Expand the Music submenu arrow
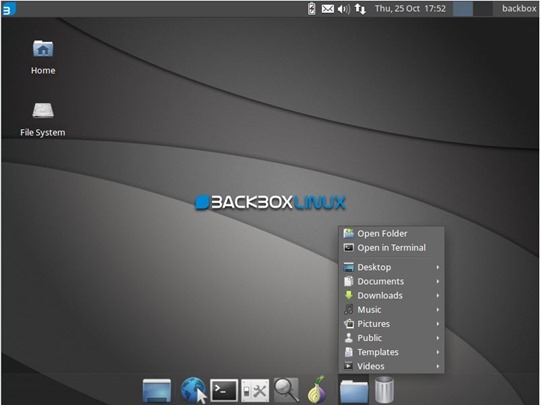Screen dimensions: 540x405 click(x=438, y=310)
